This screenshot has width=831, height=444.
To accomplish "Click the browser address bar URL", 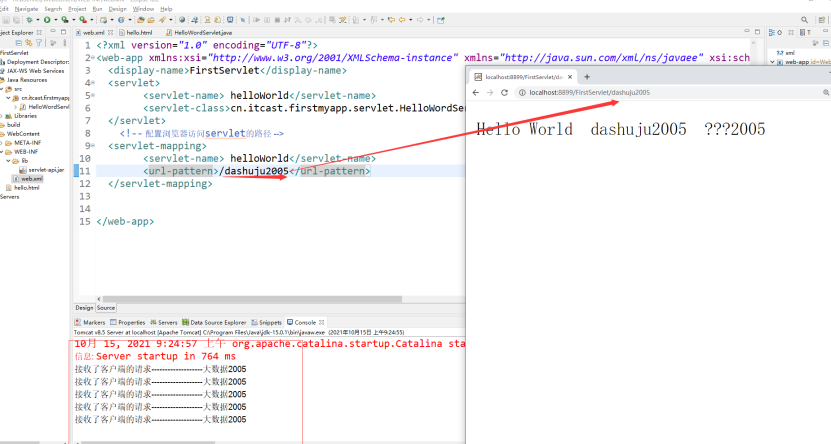I will pos(589,93).
